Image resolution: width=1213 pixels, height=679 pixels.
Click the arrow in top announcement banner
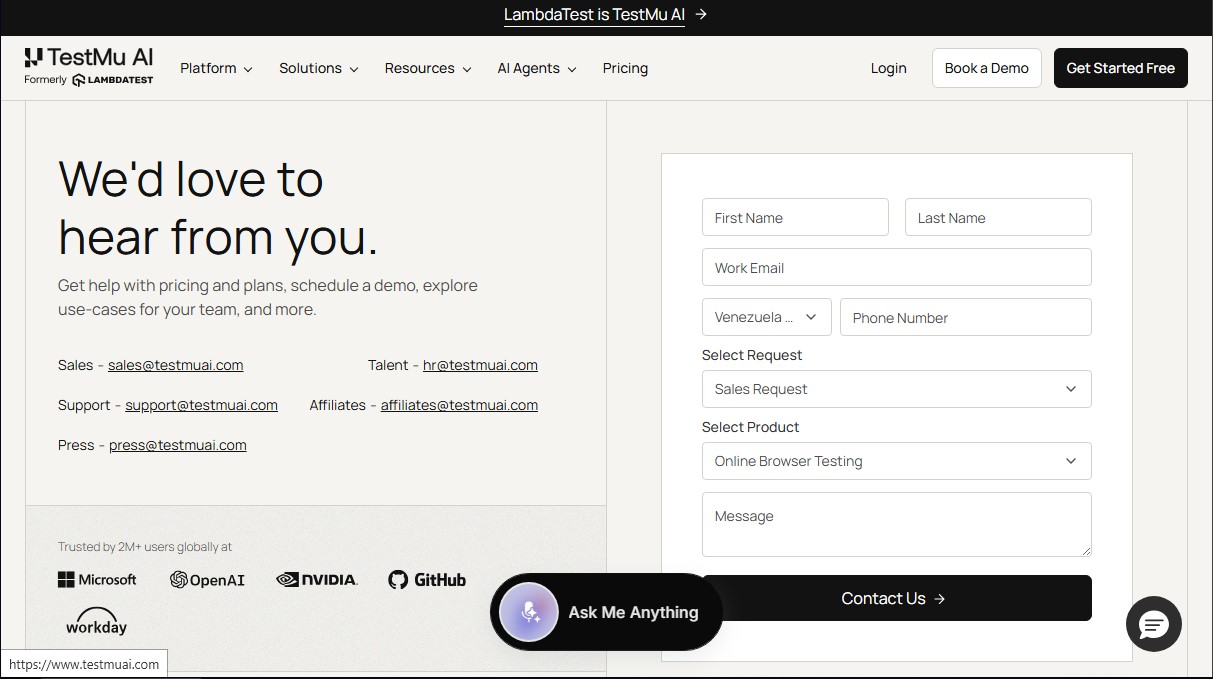coord(701,14)
